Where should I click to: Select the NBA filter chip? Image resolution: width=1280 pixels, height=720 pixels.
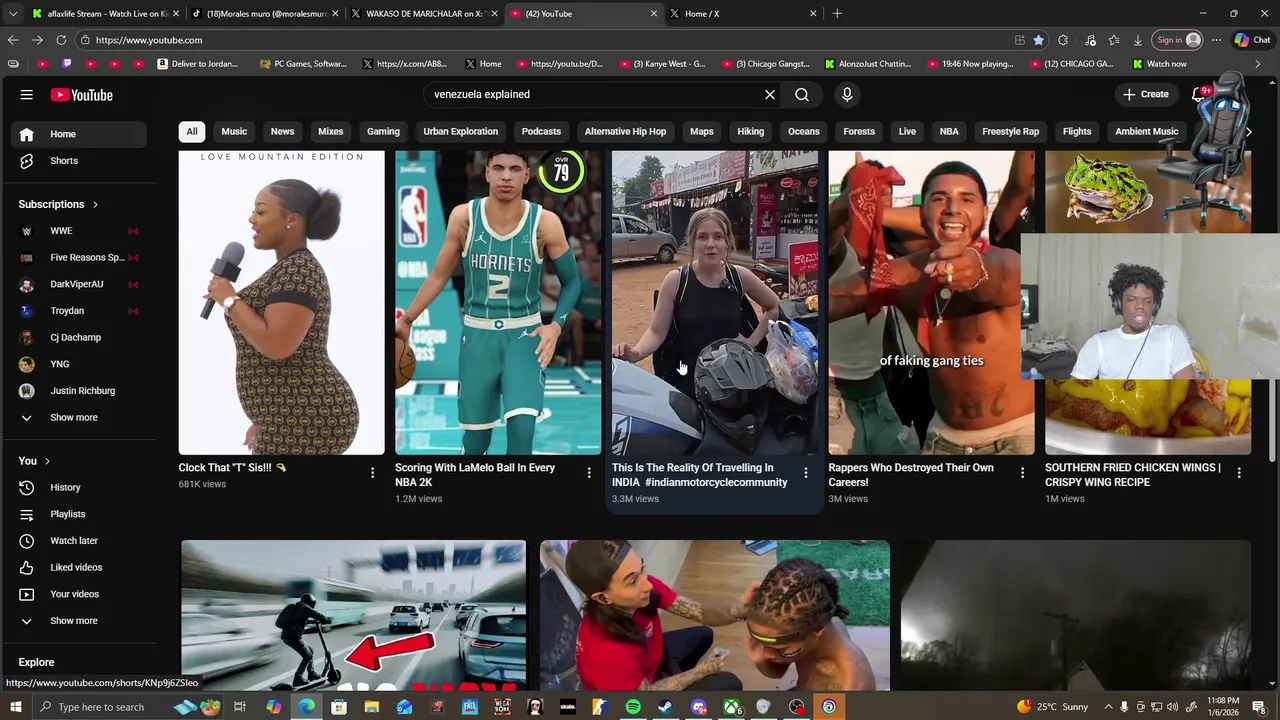[949, 132]
